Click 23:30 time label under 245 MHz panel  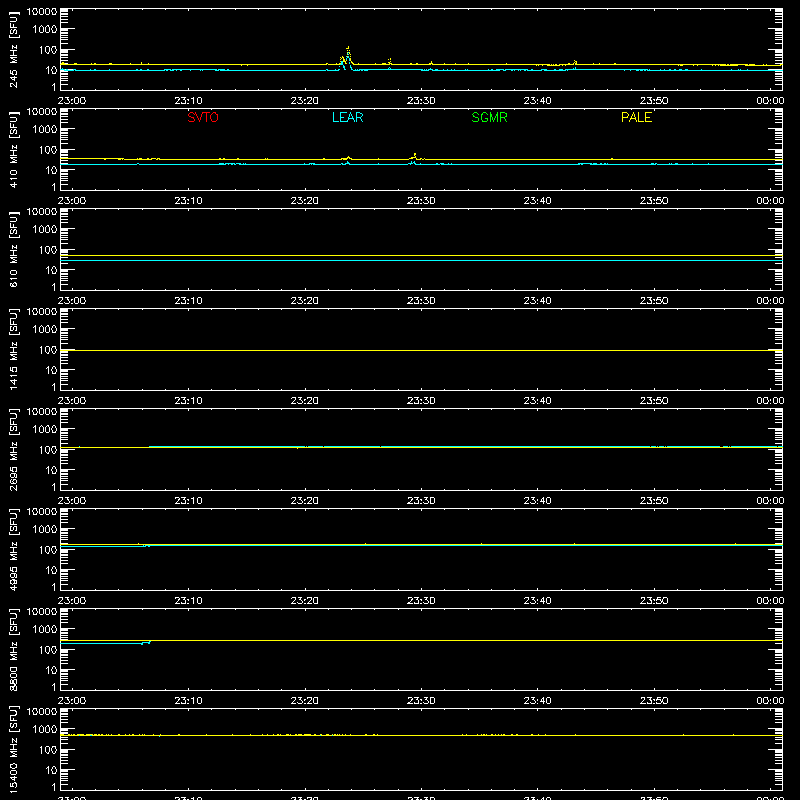pyautogui.click(x=421, y=101)
